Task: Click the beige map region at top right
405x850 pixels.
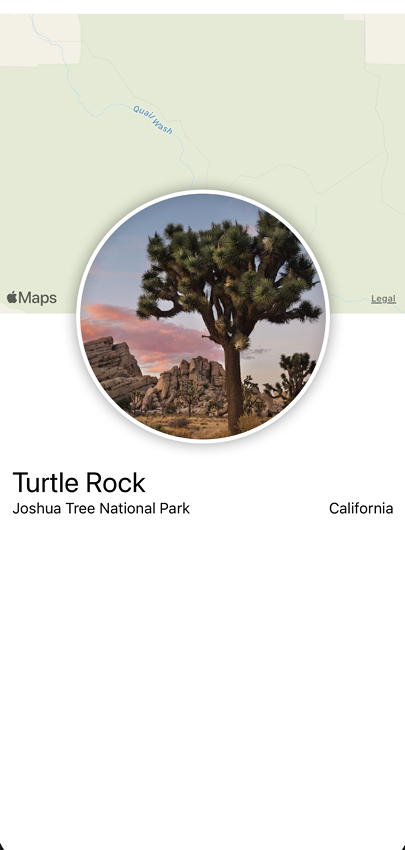Action: (x=385, y=39)
